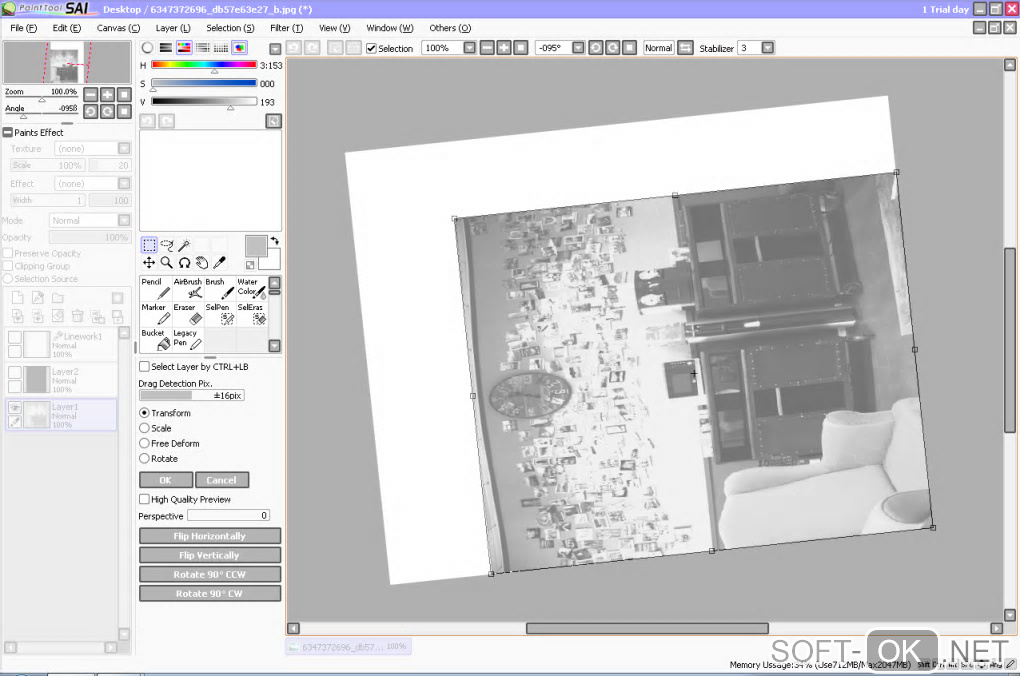The height and width of the screenshot is (676, 1020).
Task: Open the Canvas menu
Action: pyautogui.click(x=118, y=28)
